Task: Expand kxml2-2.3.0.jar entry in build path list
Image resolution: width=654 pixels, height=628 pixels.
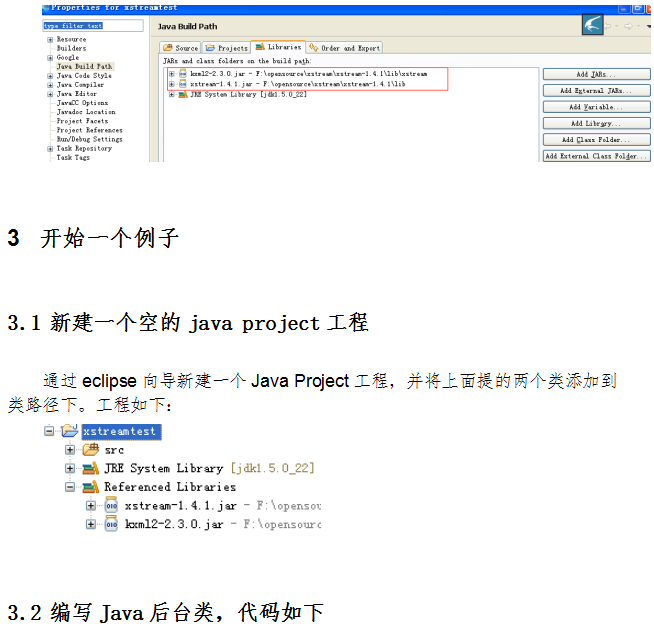Action: 172,74
